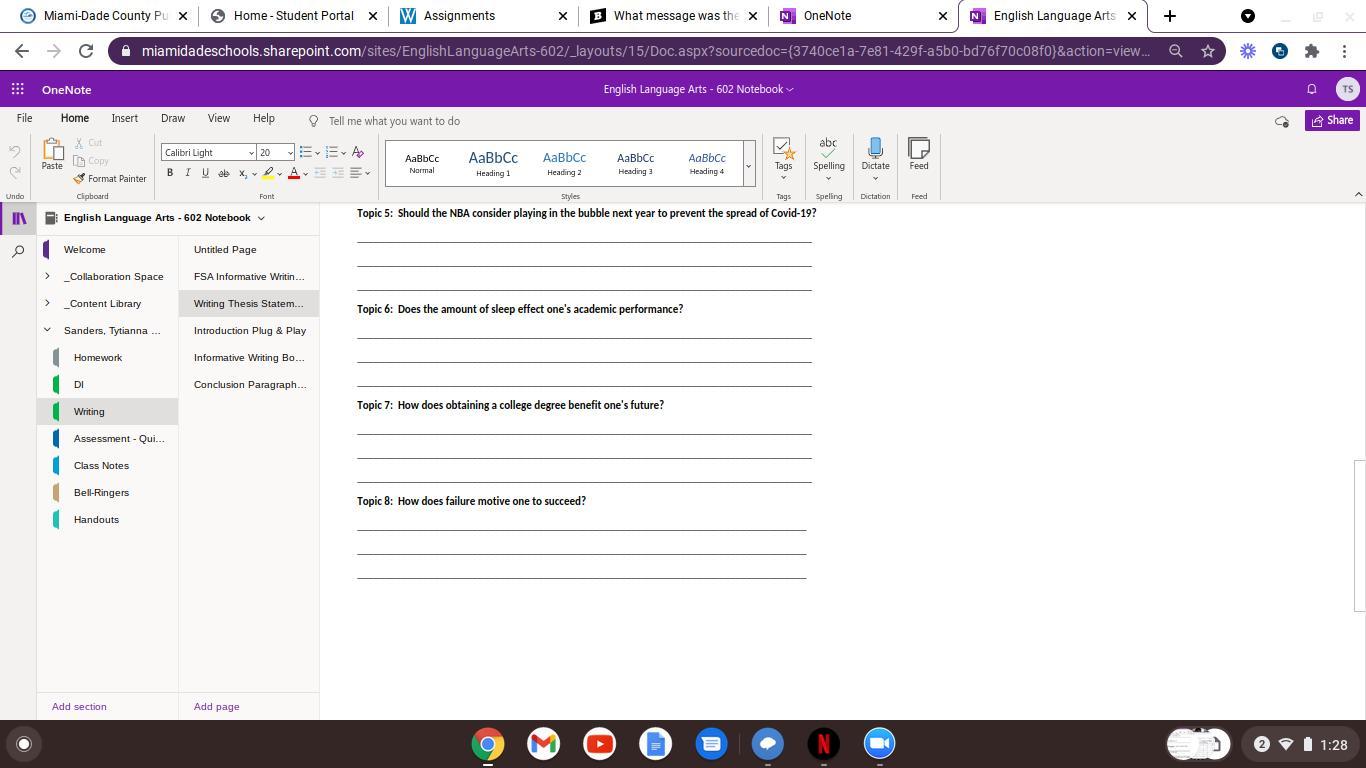The image size is (1366, 768).
Task: Expand the _Content Library section
Action: coord(47,303)
